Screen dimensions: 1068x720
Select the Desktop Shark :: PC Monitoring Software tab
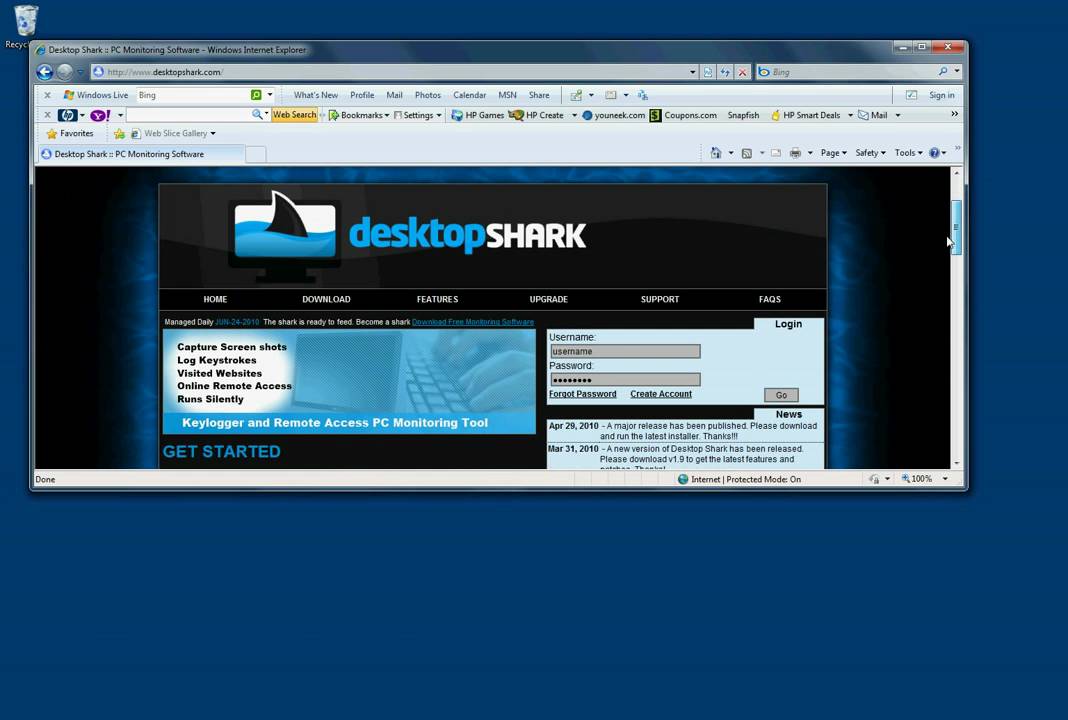click(x=141, y=154)
